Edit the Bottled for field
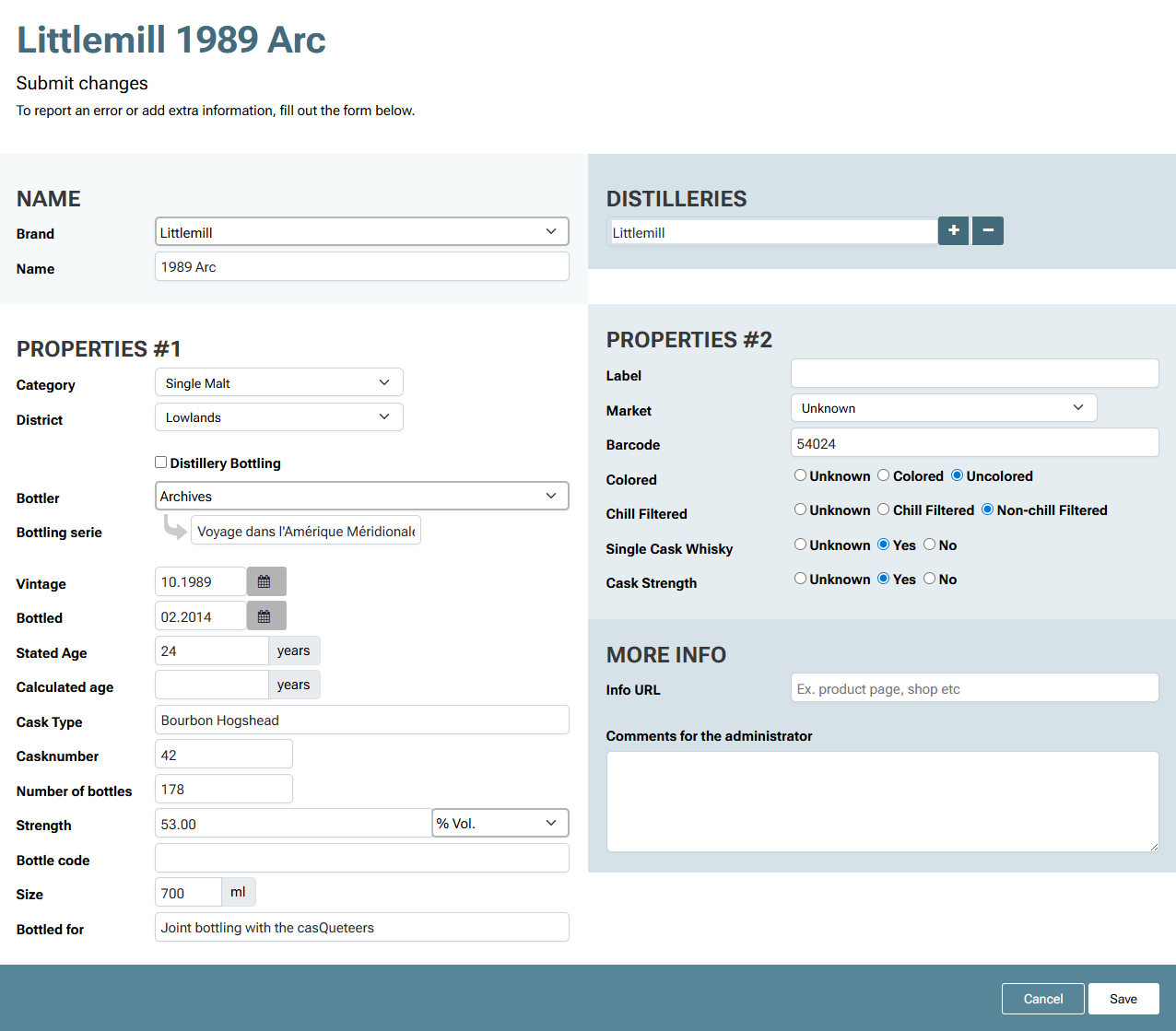 coord(361,927)
